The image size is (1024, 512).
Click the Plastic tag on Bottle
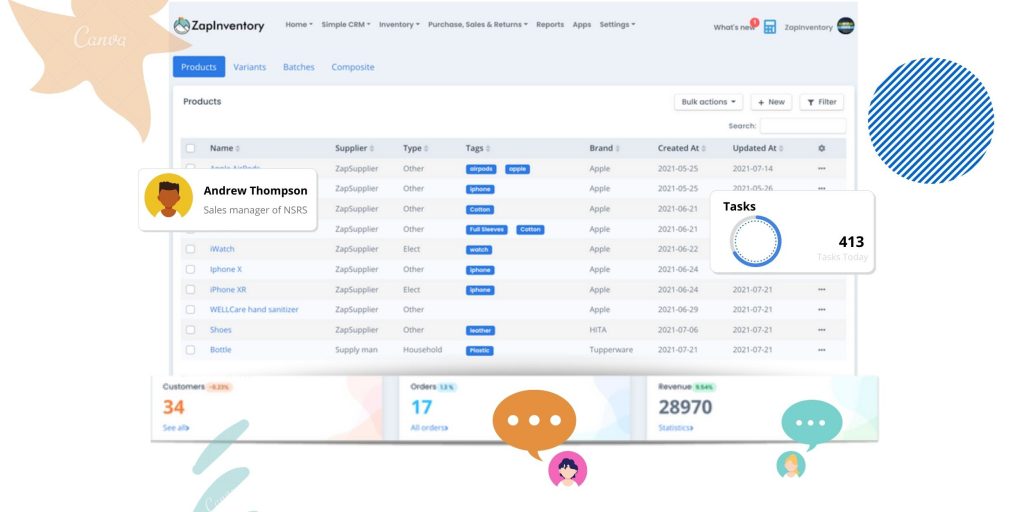pyautogui.click(x=479, y=351)
